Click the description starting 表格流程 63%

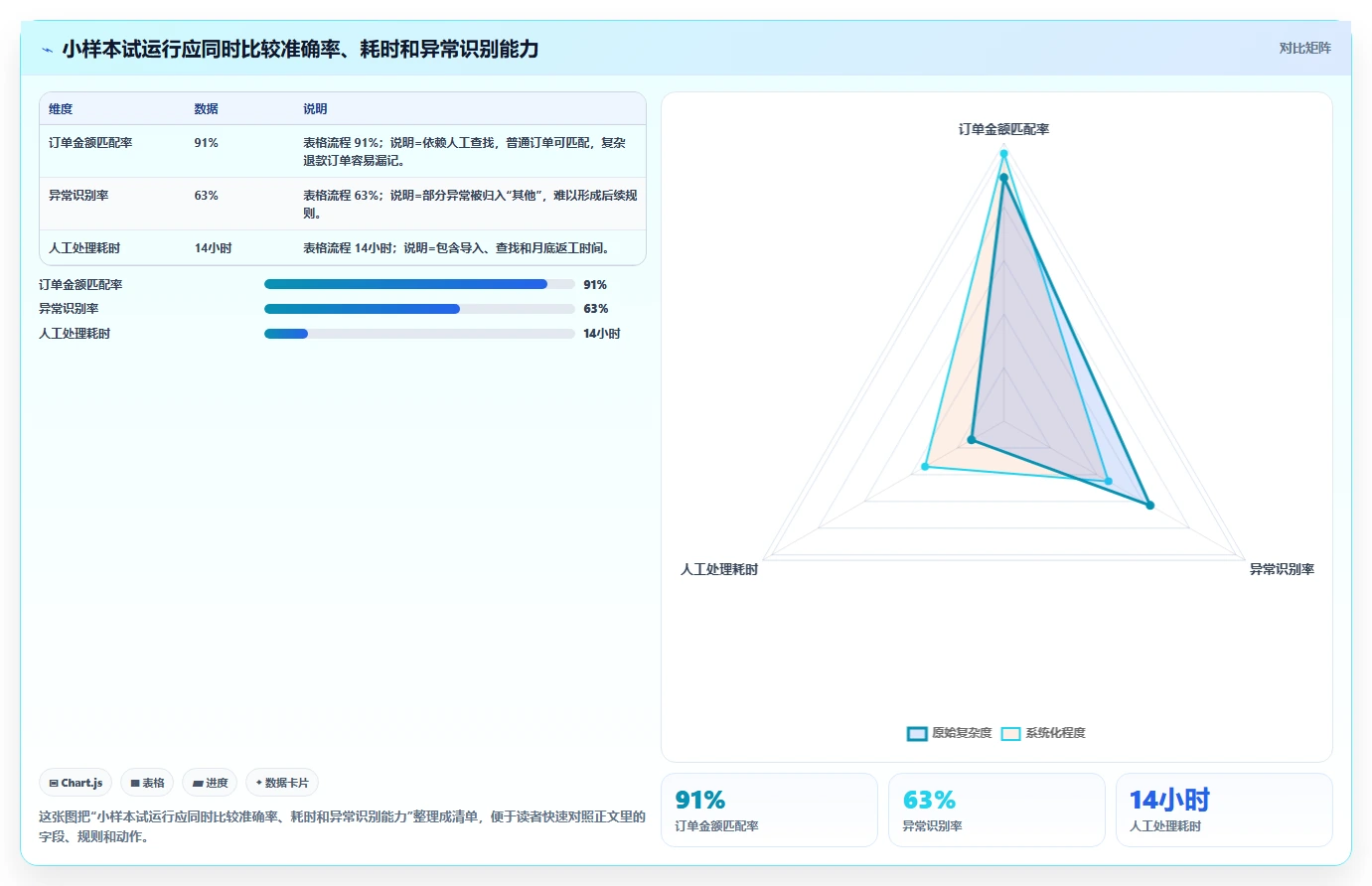click(x=470, y=205)
